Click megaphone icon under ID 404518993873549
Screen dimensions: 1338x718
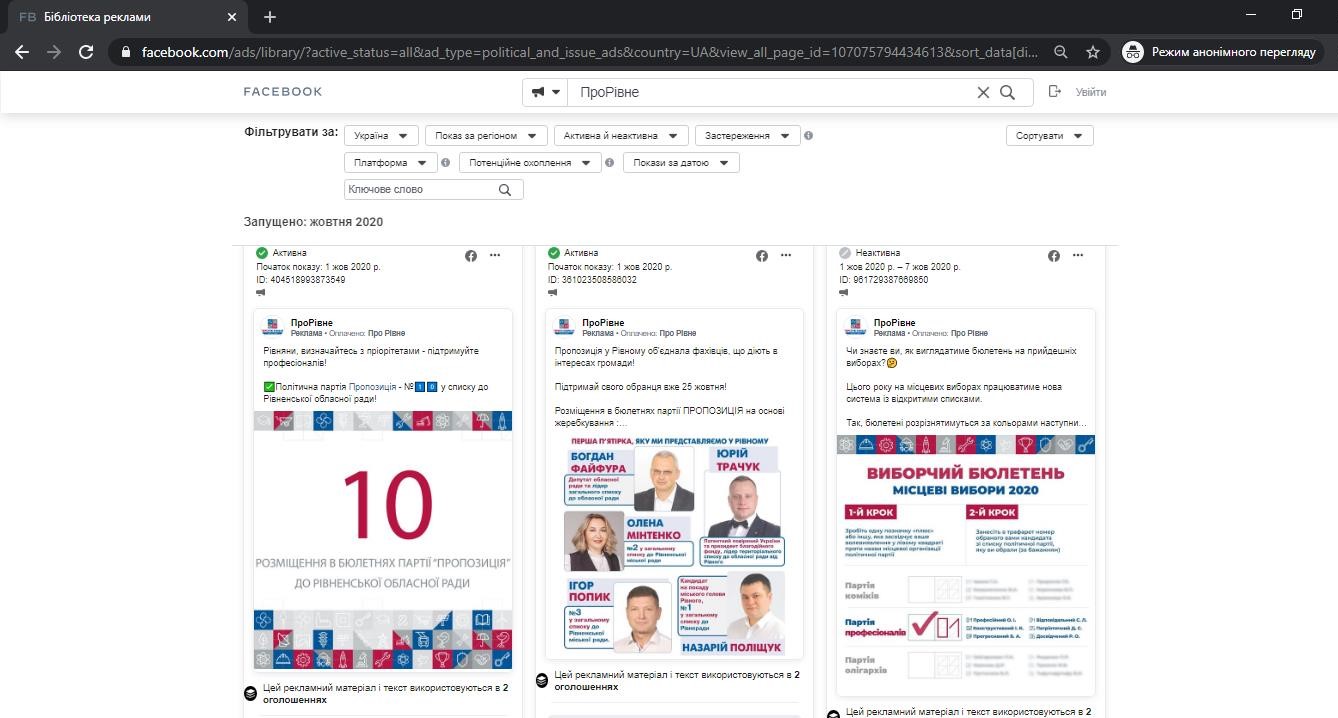[261, 293]
